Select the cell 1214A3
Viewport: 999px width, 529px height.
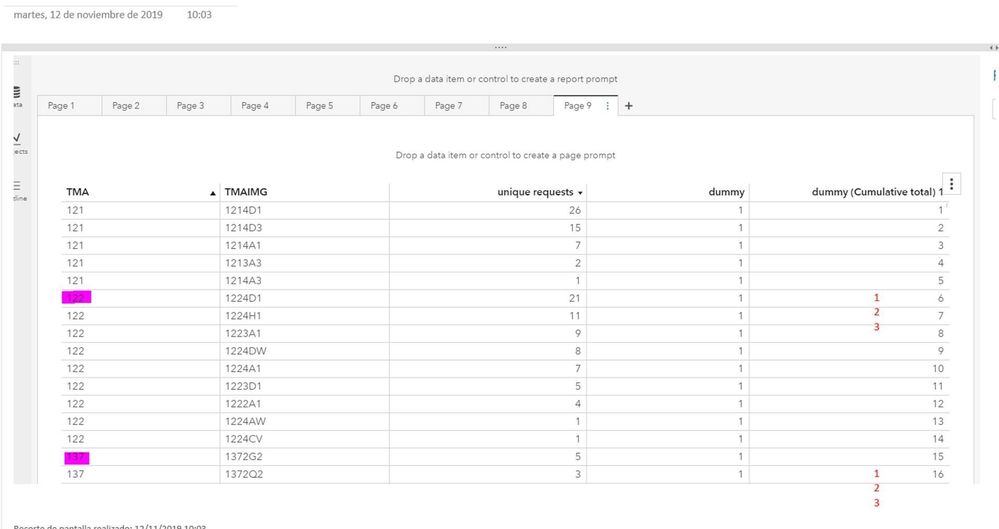click(243, 280)
